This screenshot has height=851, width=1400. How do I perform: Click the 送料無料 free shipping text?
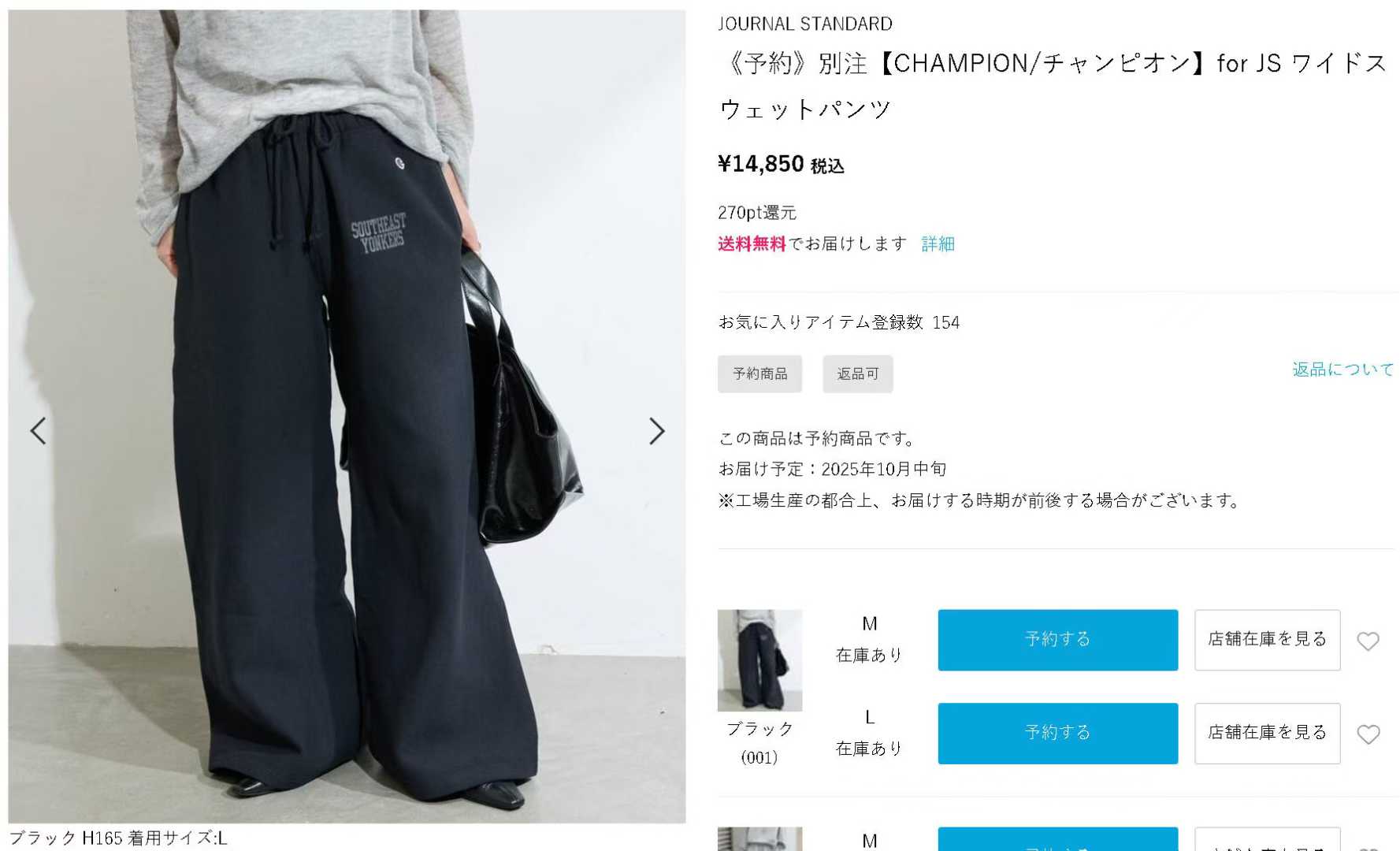(752, 244)
